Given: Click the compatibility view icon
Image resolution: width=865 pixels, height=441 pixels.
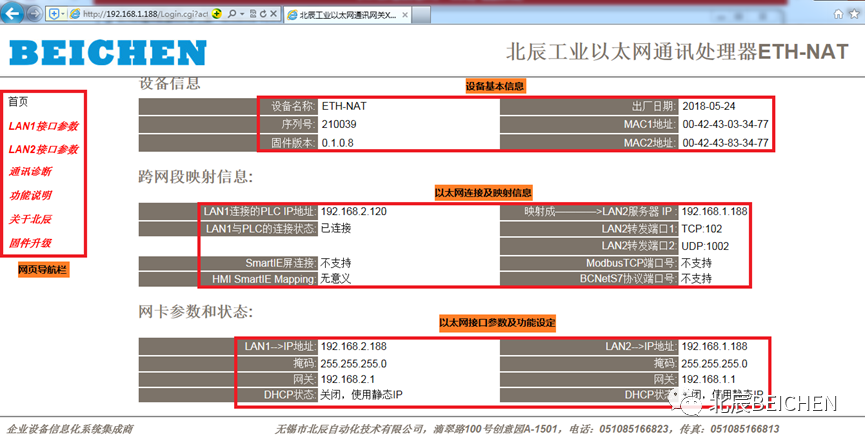Looking at the screenshot, I should (x=253, y=14).
